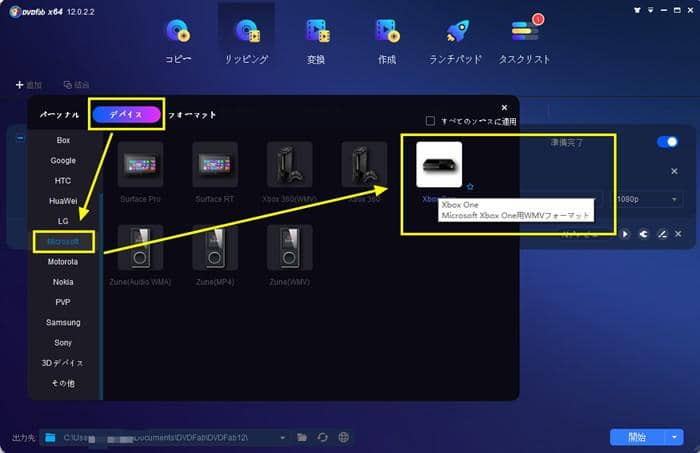700x453 pixels.
Task: Switch to the フォーマット tab
Action: pyautogui.click(x=192, y=115)
